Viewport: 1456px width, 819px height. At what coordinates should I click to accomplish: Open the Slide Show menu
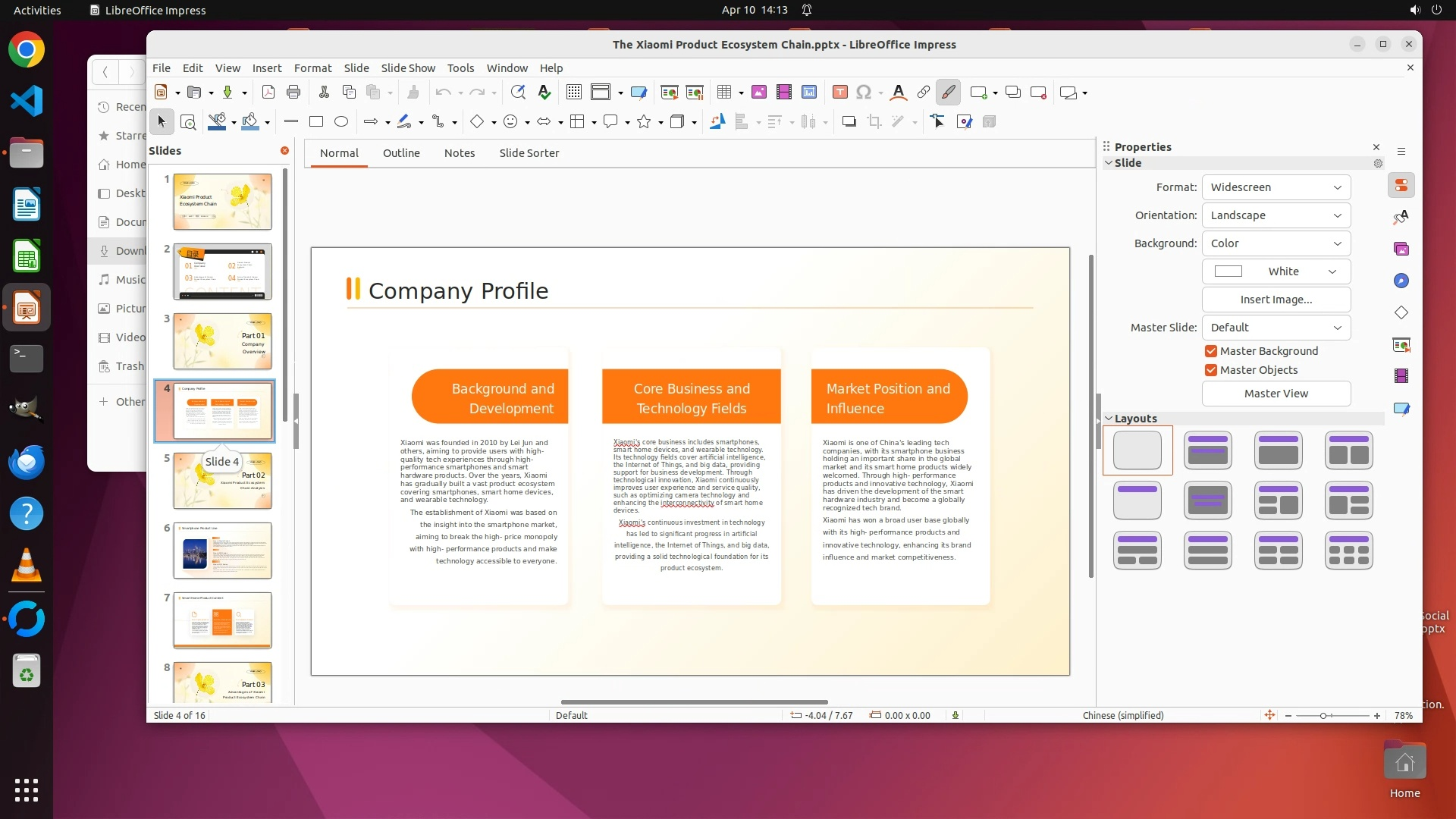click(408, 68)
